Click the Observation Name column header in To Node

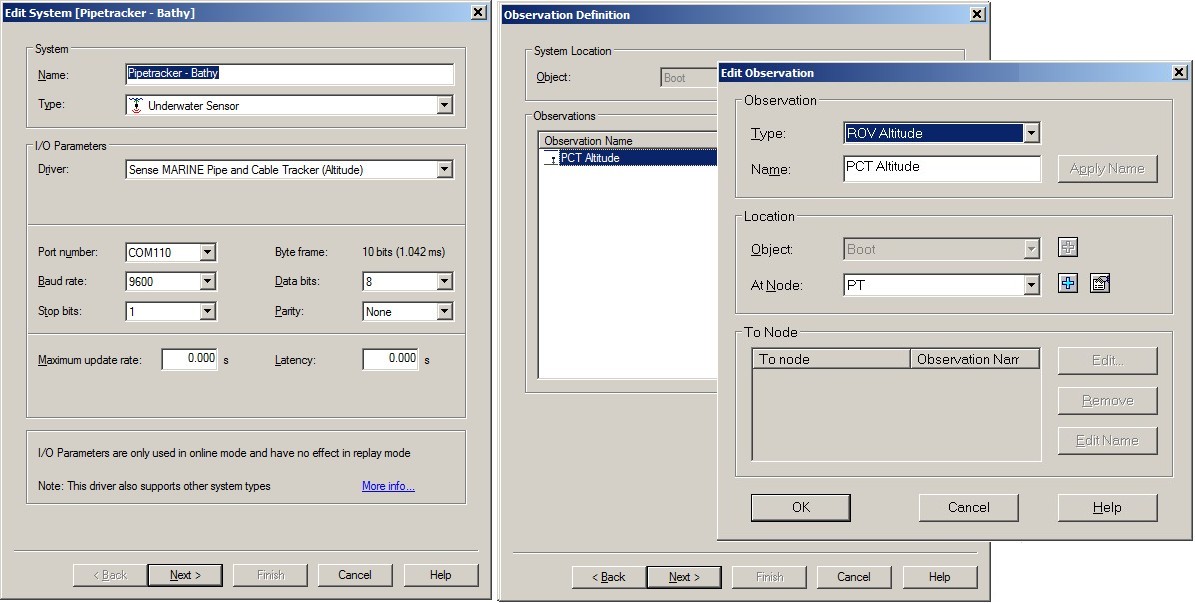[976, 359]
